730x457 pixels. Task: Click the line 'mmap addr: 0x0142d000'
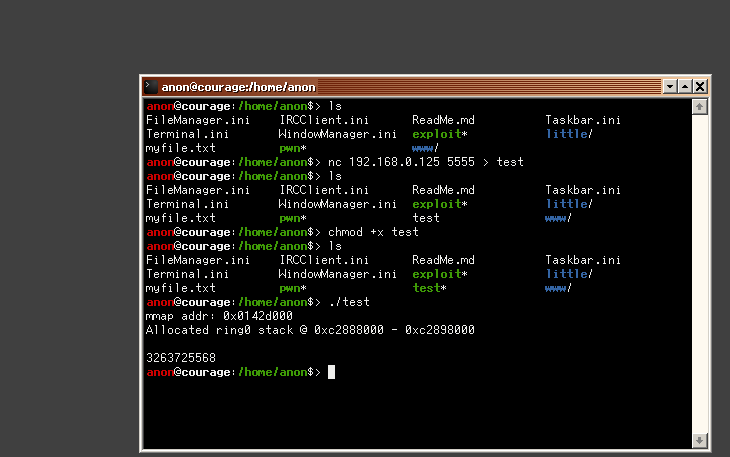pyautogui.click(x=219, y=316)
